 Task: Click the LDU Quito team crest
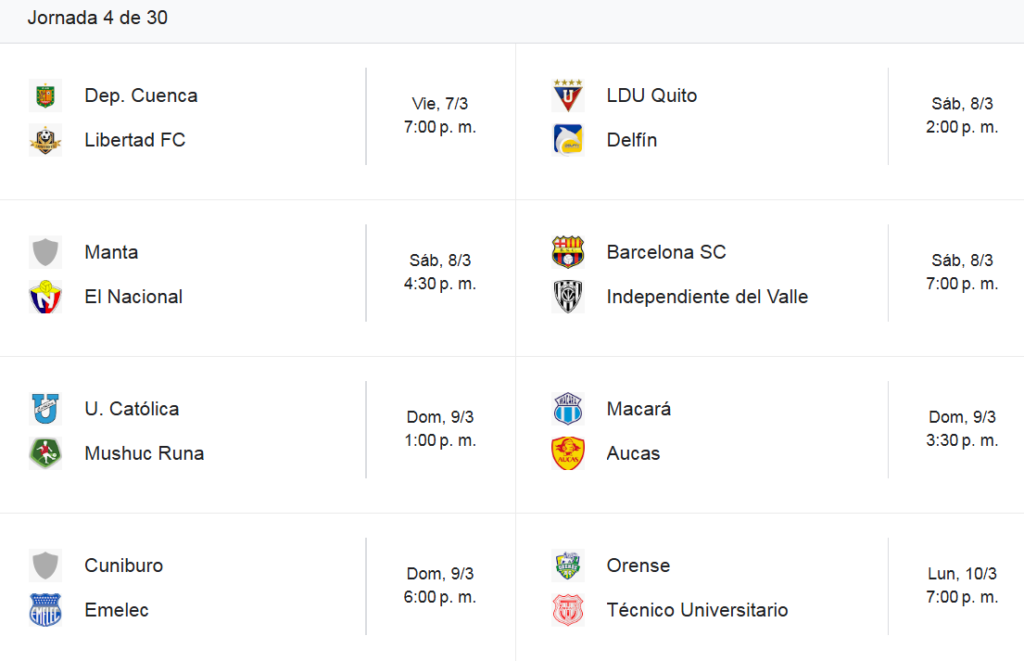click(x=568, y=96)
